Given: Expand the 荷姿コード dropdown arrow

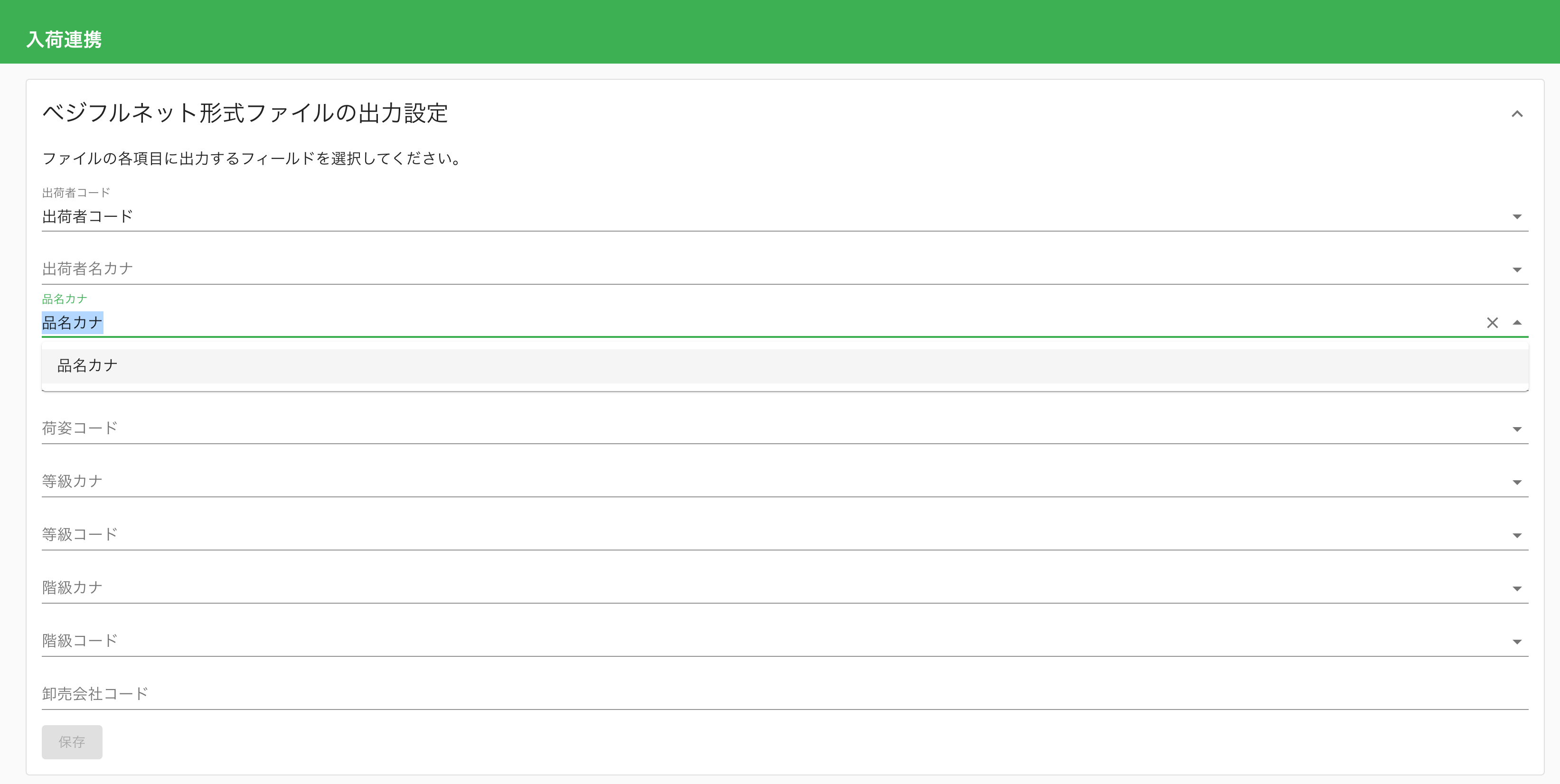Looking at the screenshot, I should tap(1517, 429).
